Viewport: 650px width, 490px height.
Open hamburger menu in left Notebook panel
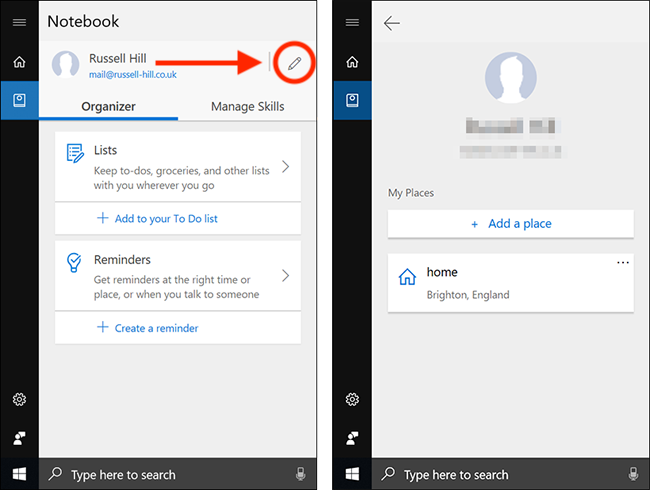19,22
